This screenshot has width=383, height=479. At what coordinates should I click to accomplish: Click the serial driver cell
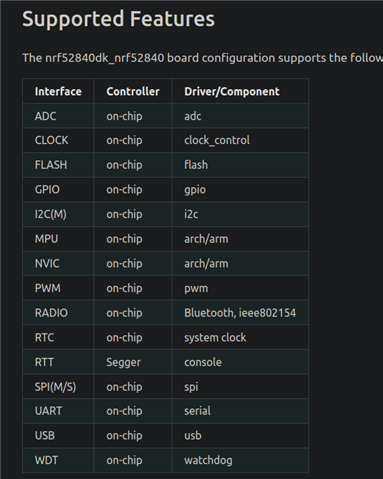(240, 411)
